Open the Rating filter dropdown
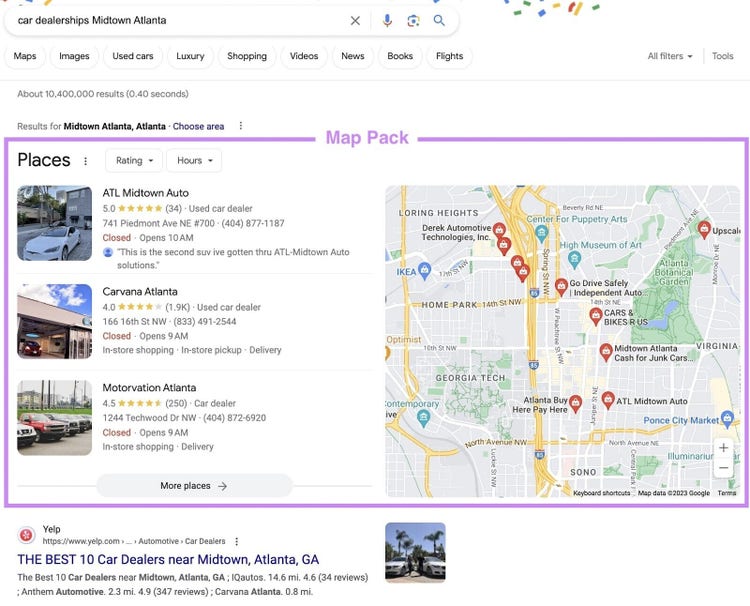This screenshot has width=750, height=606. (134, 161)
